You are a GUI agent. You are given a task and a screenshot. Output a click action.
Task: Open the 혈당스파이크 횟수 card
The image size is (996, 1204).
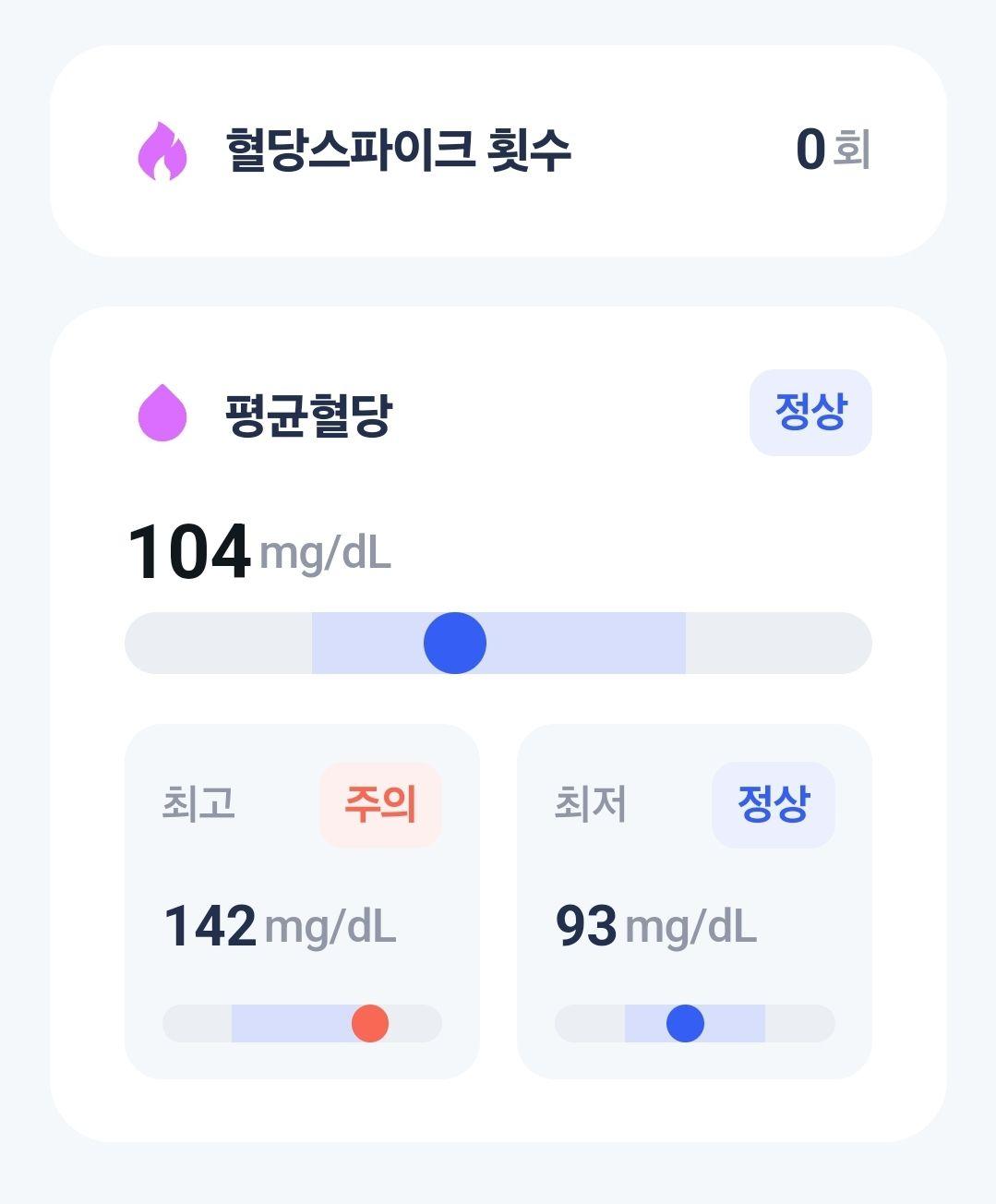[x=498, y=150]
